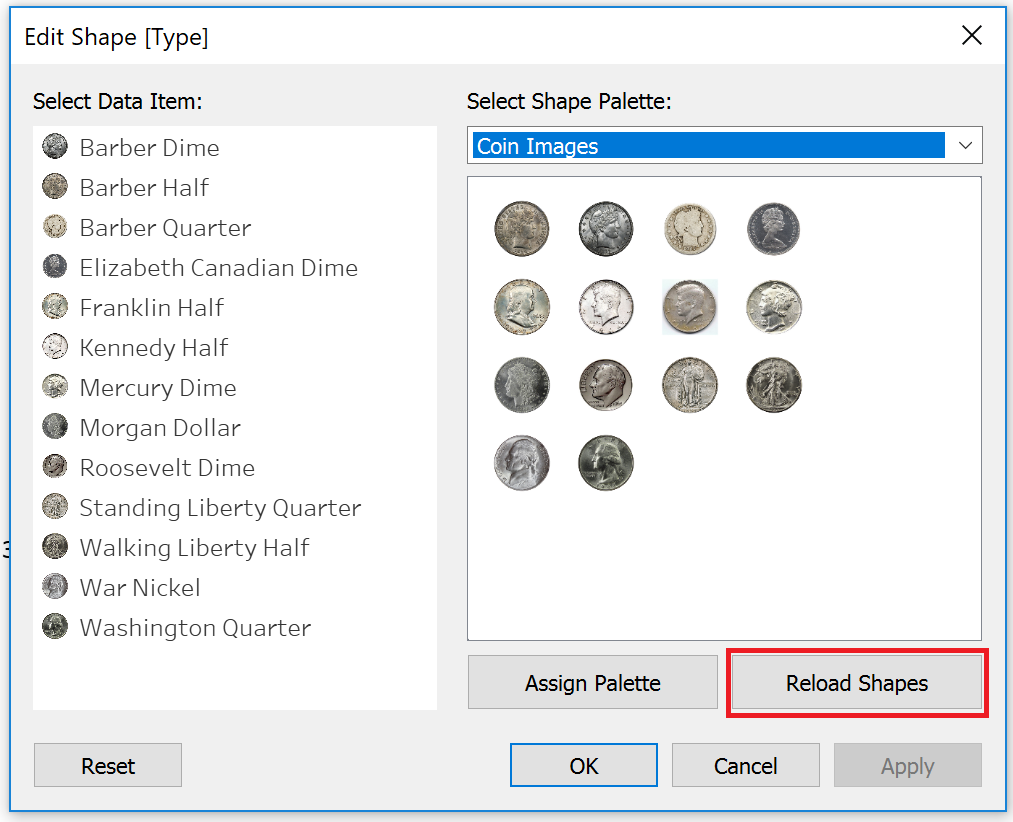The image size is (1013, 822).
Task: Confirm with the OK button
Action: 584,765
